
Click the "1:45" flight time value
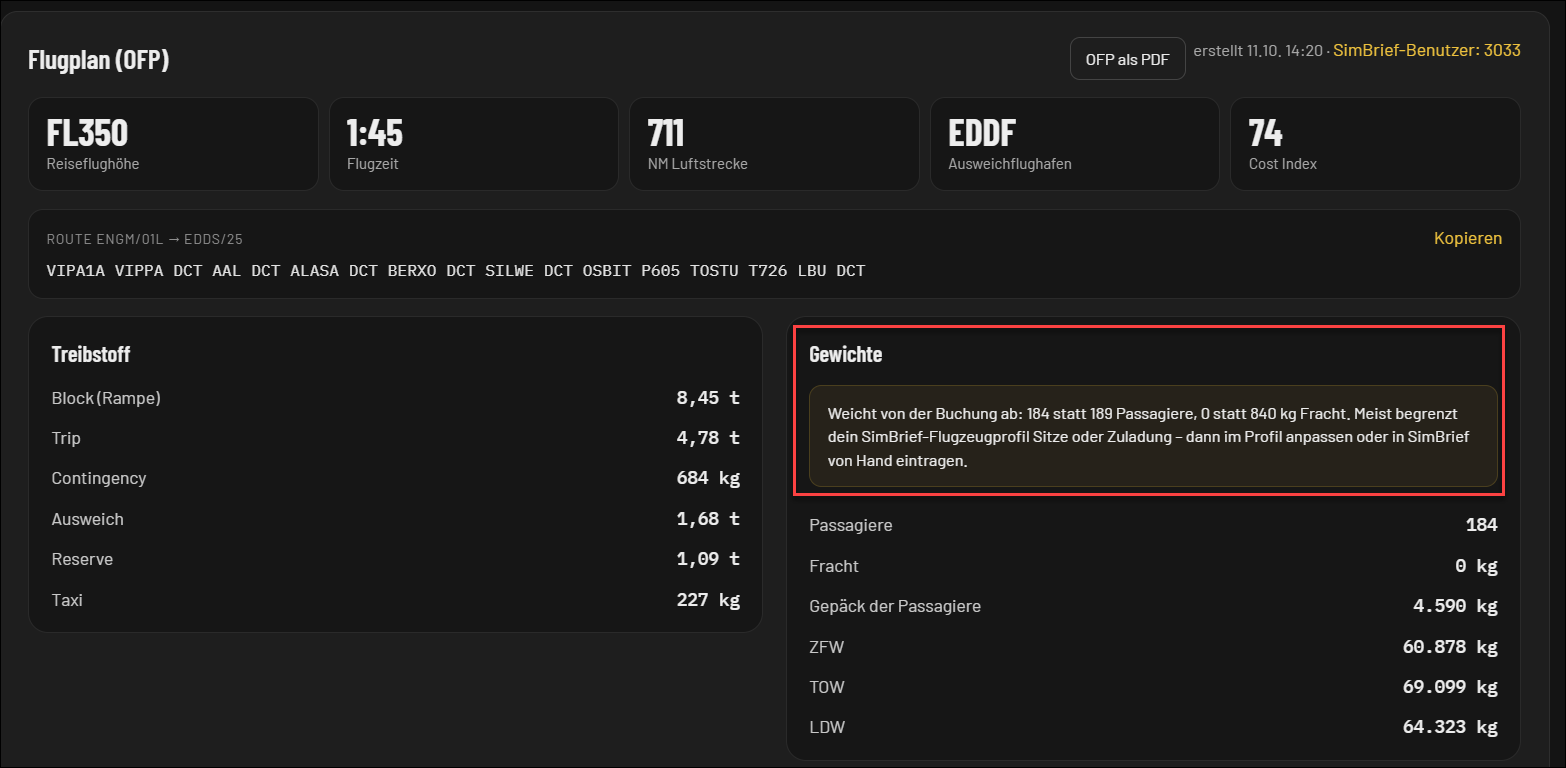(x=375, y=133)
